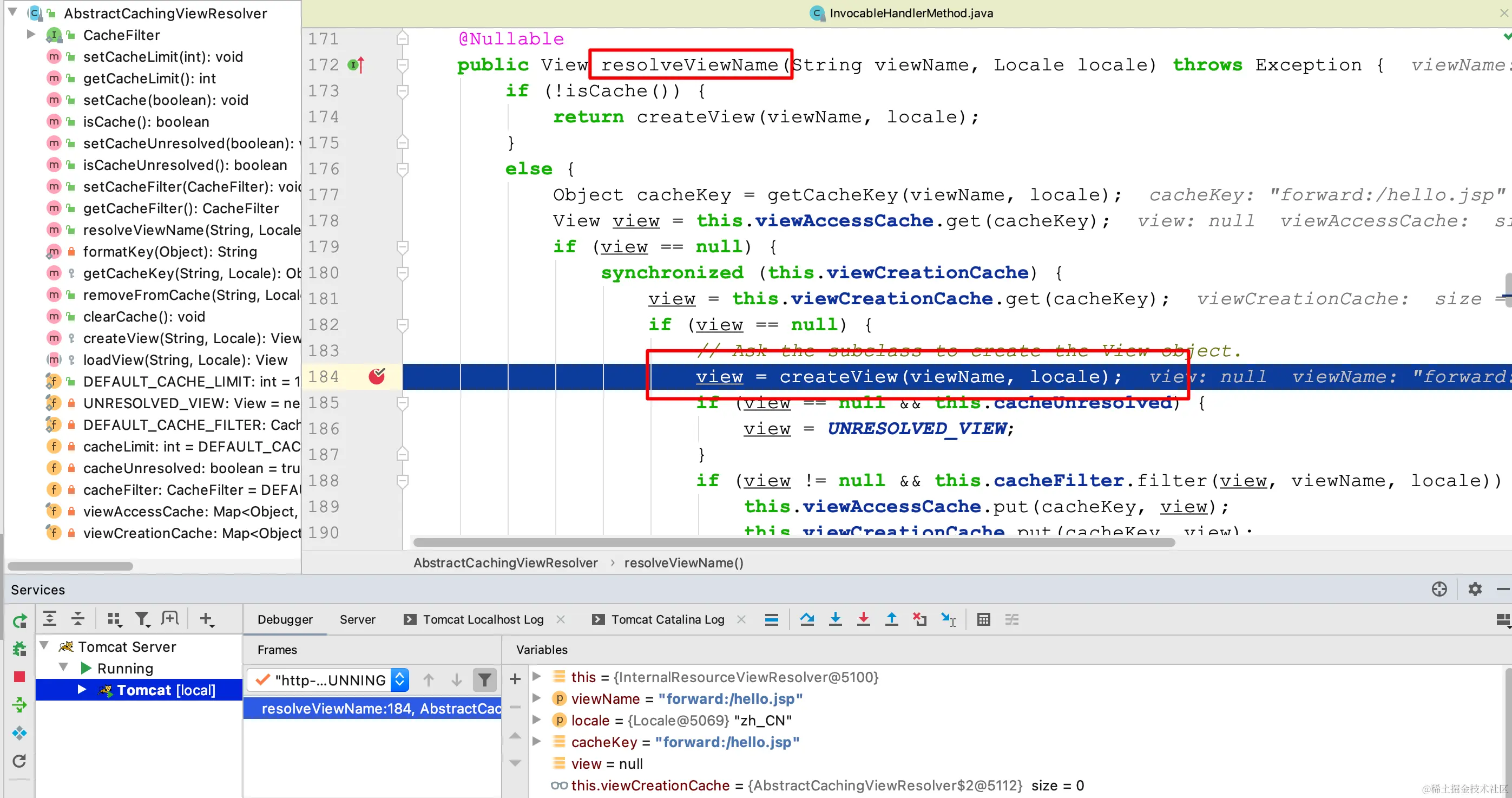Collapse the Tomcat Server tree node
Screen dimensions: 1512x798
pyautogui.click(x=44, y=646)
